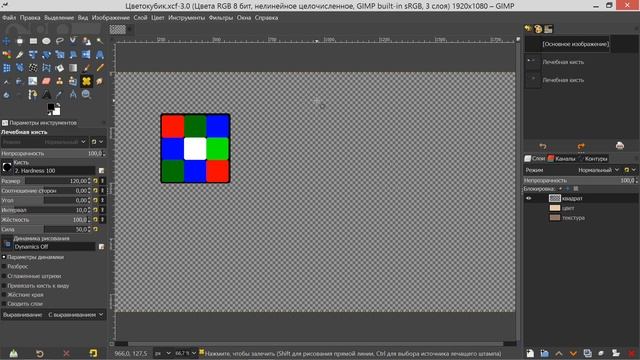Select the Eraser tool
The width and height of the screenshot is (640, 360).
(46, 81)
